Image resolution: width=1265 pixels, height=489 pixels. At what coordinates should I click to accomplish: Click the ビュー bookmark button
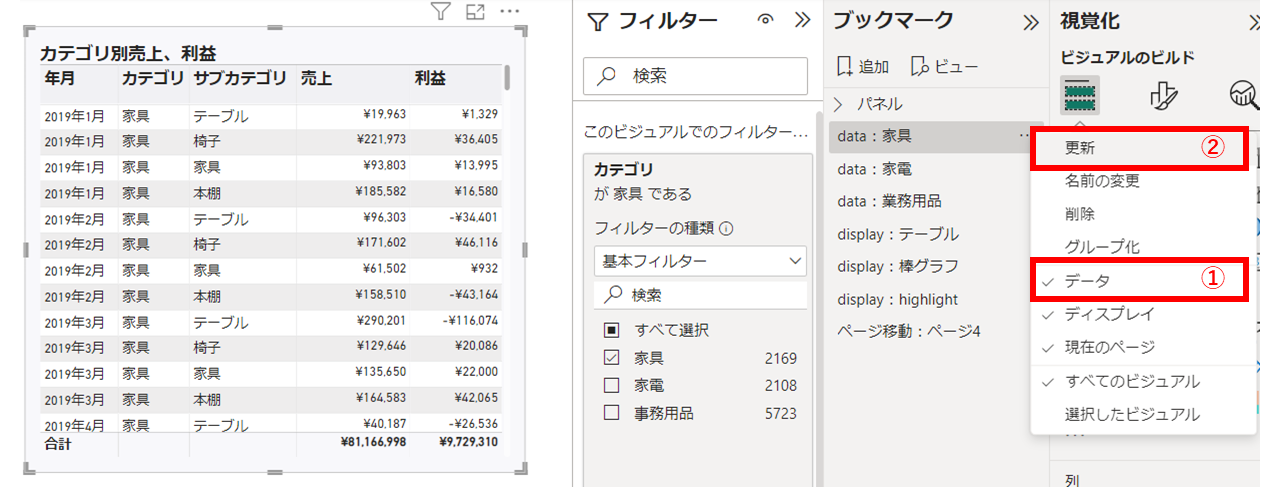pyautogui.click(x=944, y=66)
